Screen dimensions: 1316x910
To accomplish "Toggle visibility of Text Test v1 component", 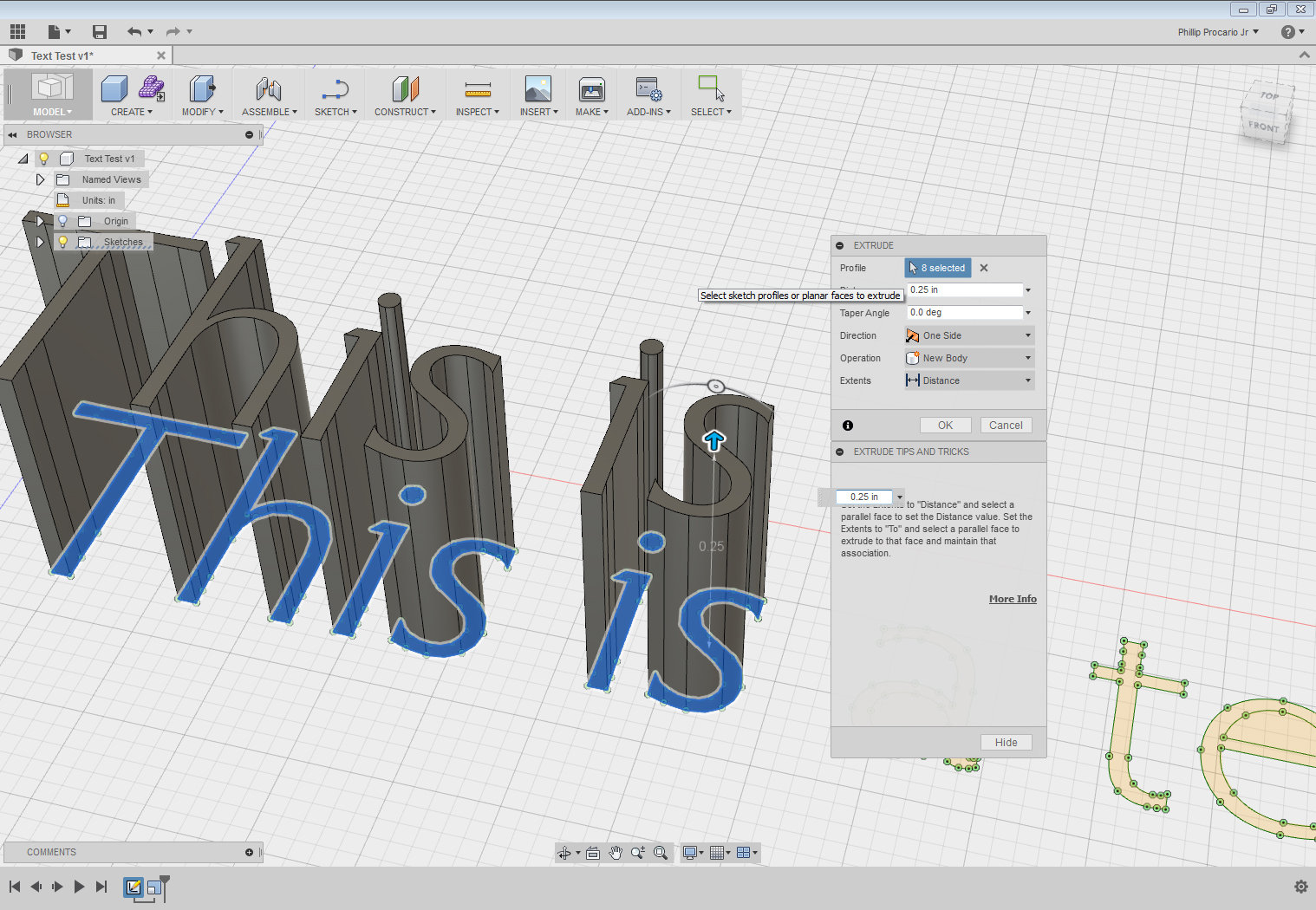I will [43, 159].
